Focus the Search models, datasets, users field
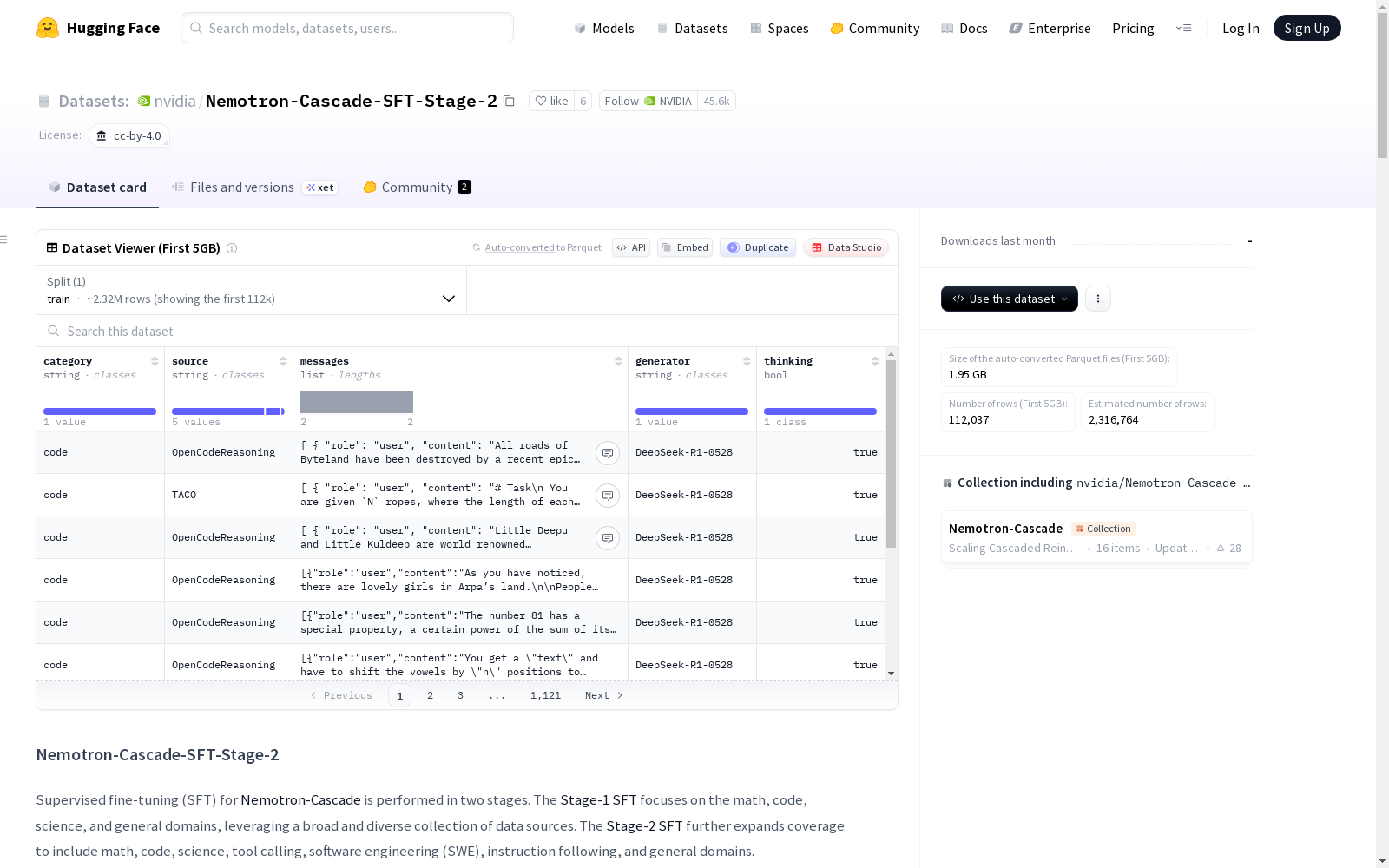 [347, 28]
